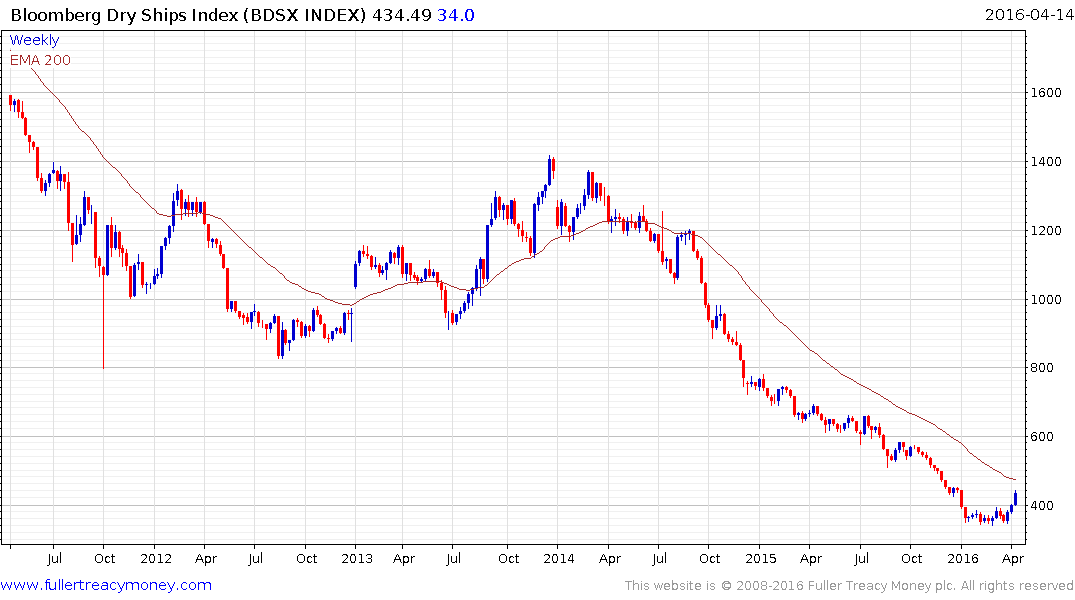
Task: Click the chart title 'Bloomberg Dry Ships Index (BDSX INDEX)'
Action: click(189, 15)
